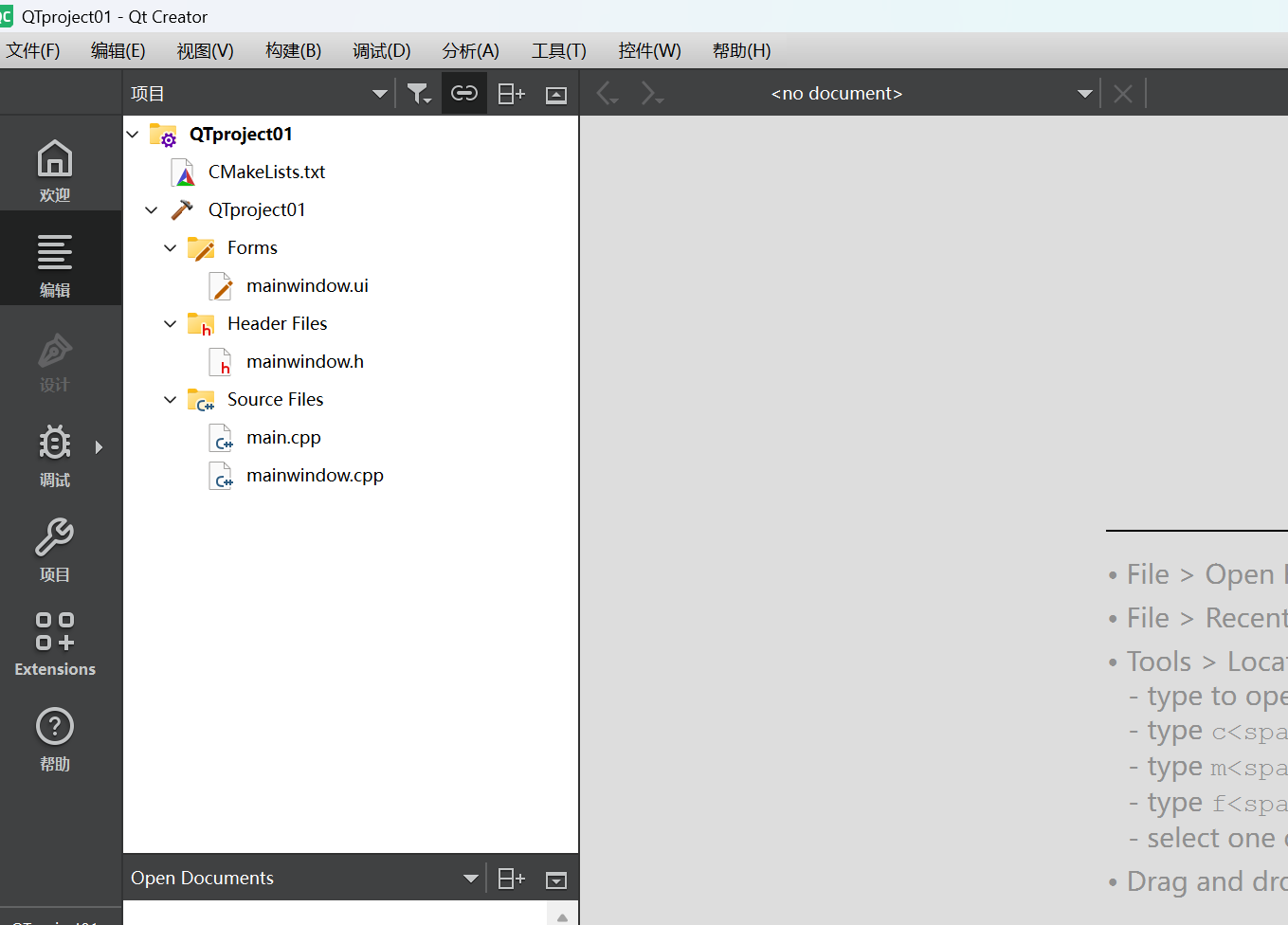This screenshot has height=925, width=1288.
Task: Click the Header Files folder icon
Action: point(201,324)
